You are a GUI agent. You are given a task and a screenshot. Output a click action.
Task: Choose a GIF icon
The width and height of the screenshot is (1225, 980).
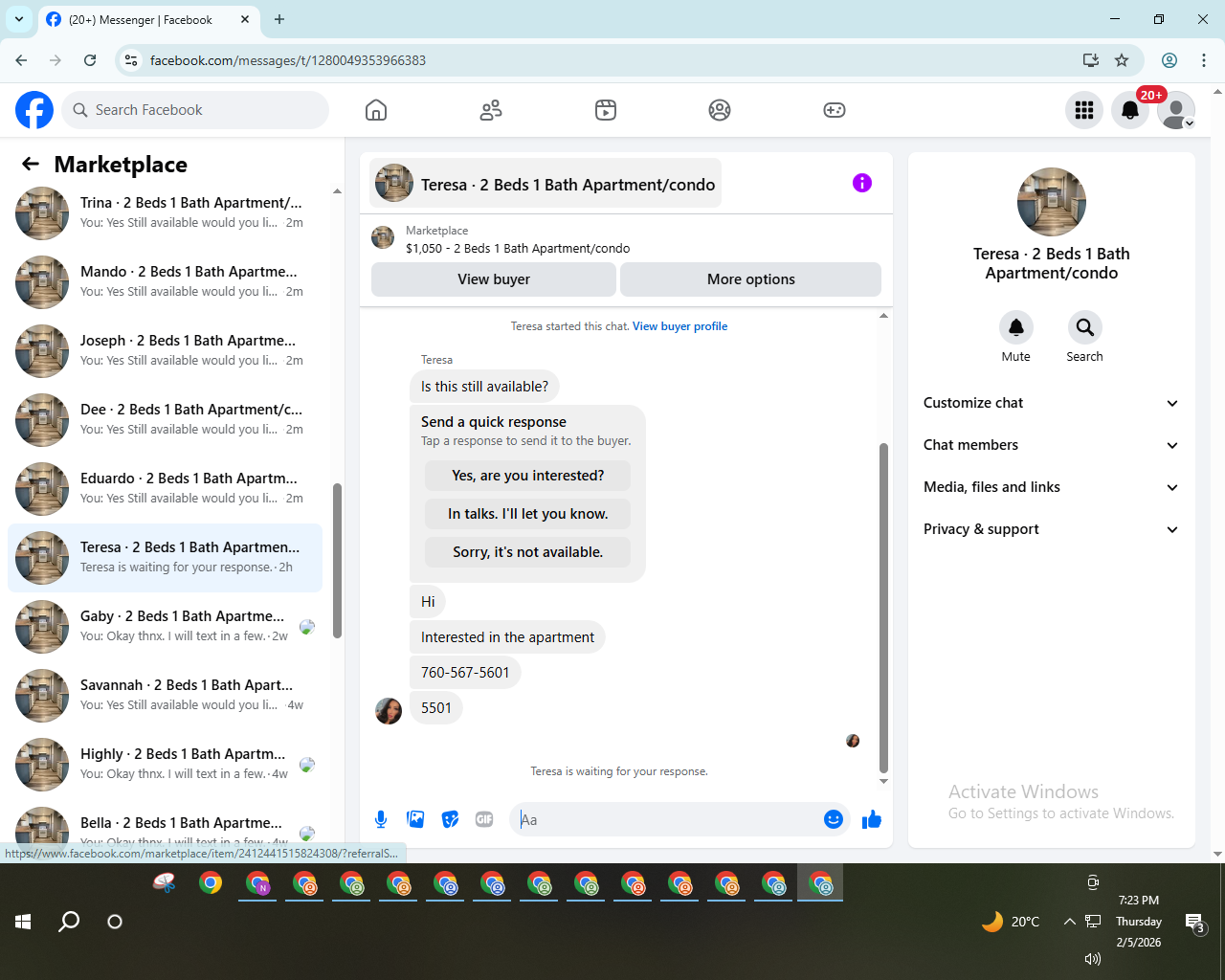[484, 819]
